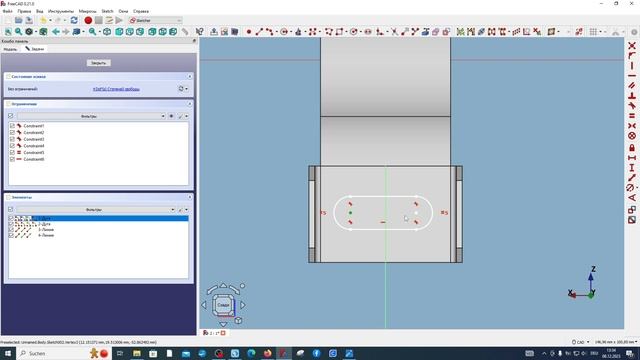The image size is (640, 360).
Task: Switch to the Tasks tab
Action: [34, 49]
